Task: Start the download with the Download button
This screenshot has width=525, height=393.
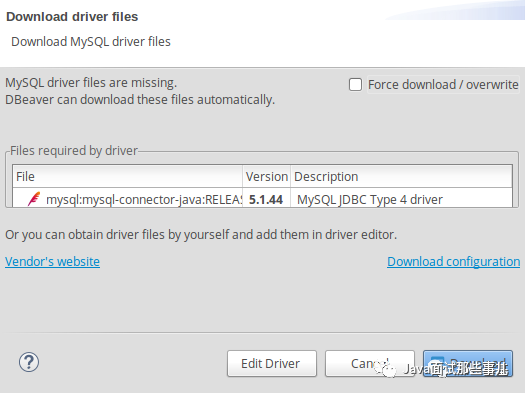Action: [x=468, y=364]
